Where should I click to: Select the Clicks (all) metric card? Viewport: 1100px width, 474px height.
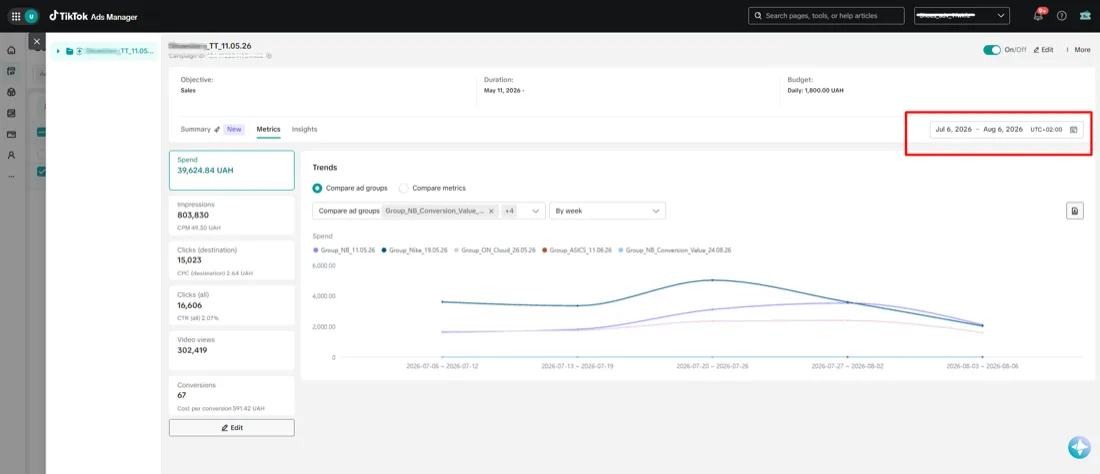(x=232, y=304)
